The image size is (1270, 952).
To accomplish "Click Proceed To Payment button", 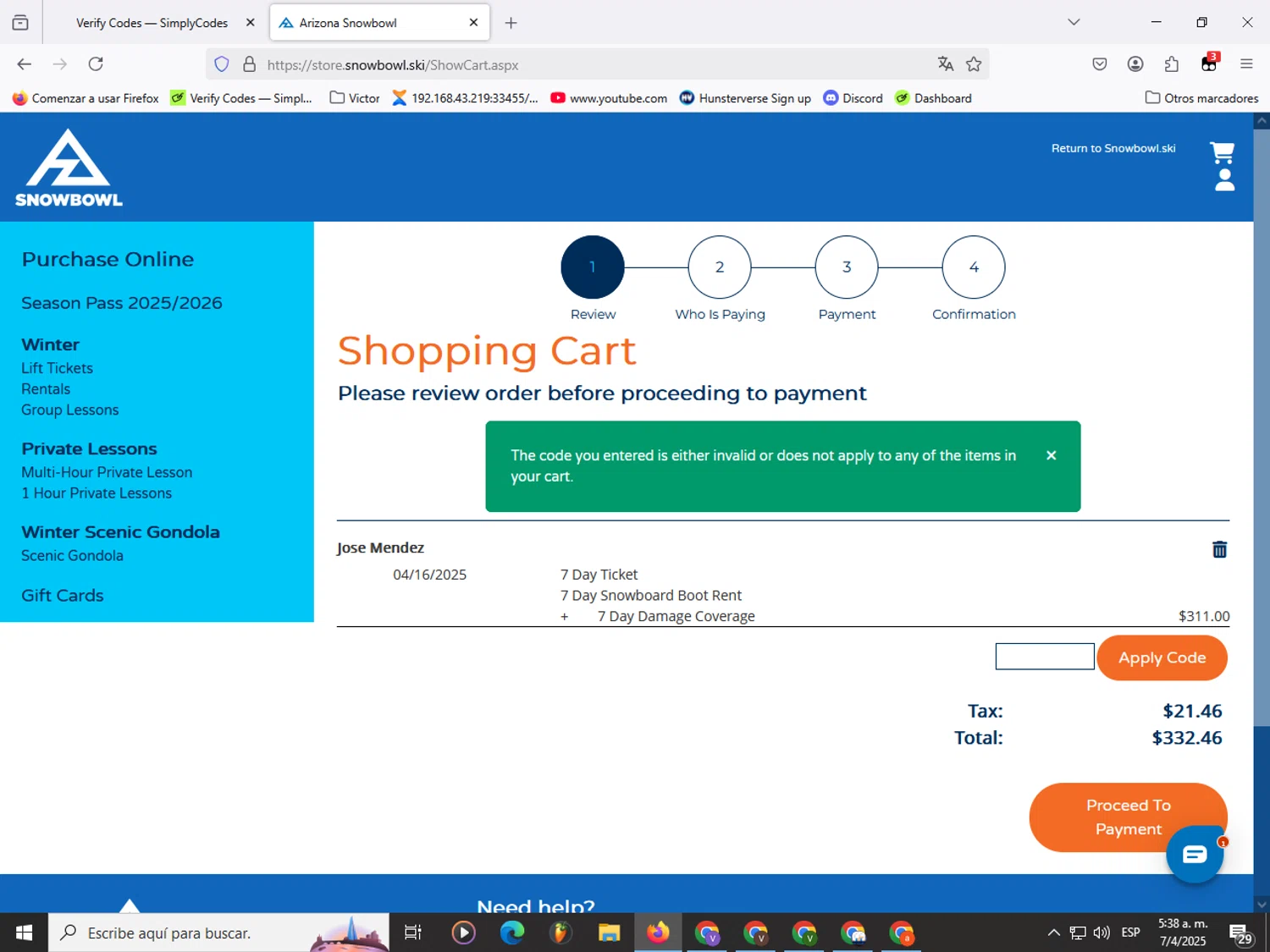I will [x=1128, y=817].
